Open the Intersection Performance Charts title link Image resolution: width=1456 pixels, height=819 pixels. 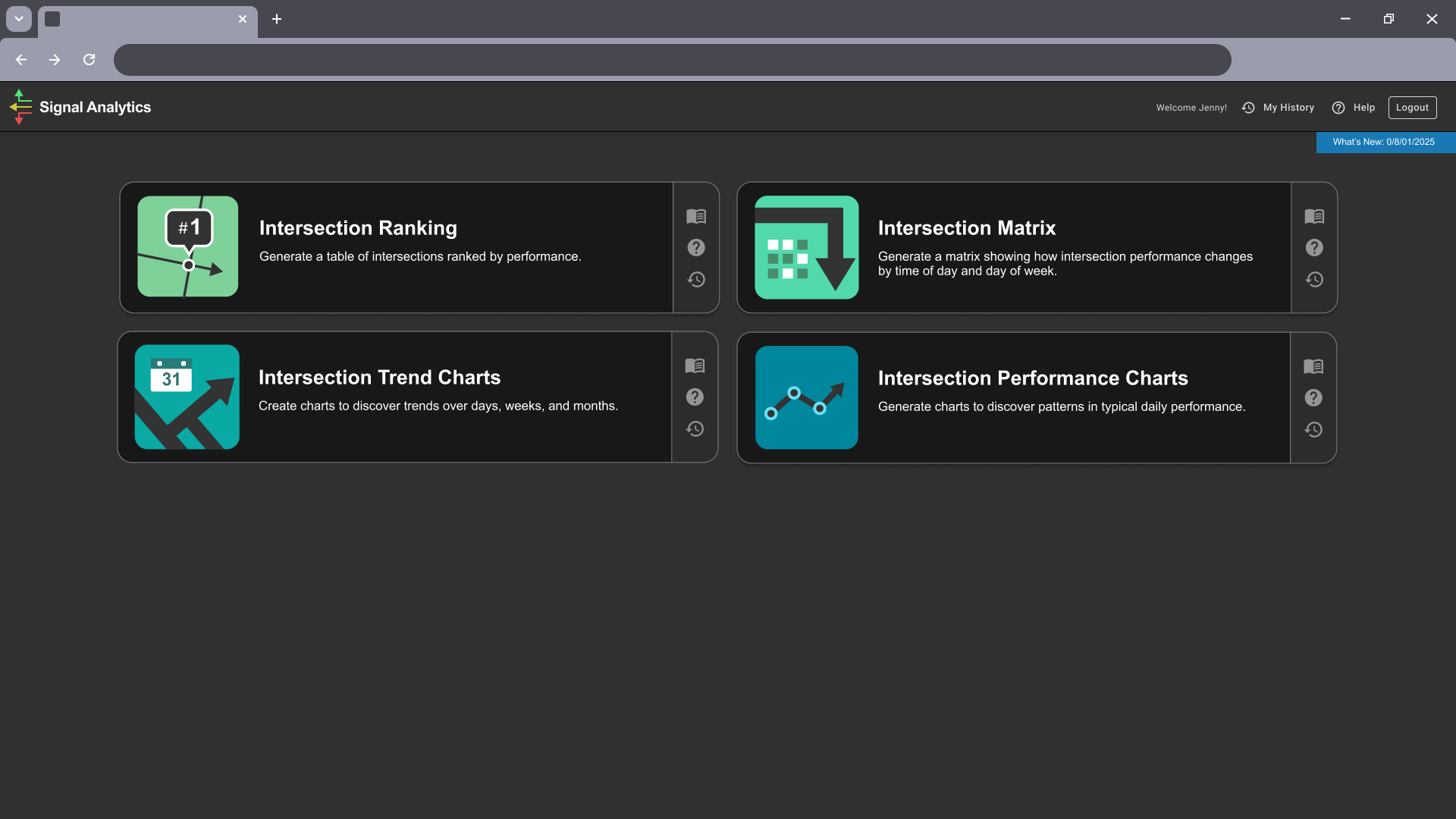coord(1032,378)
